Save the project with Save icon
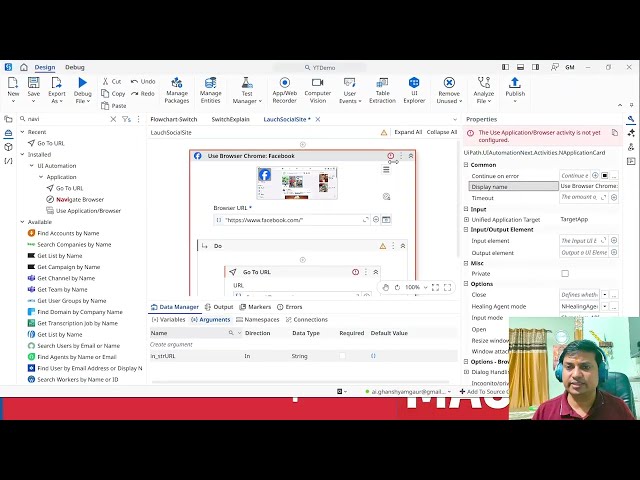The height and width of the screenshot is (480, 640). (33, 89)
